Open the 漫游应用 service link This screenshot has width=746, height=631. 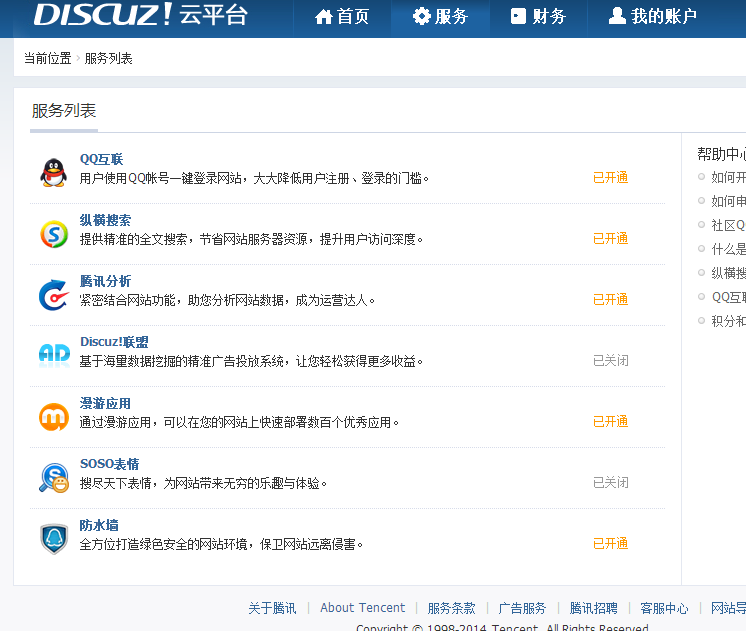click(105, 403)
